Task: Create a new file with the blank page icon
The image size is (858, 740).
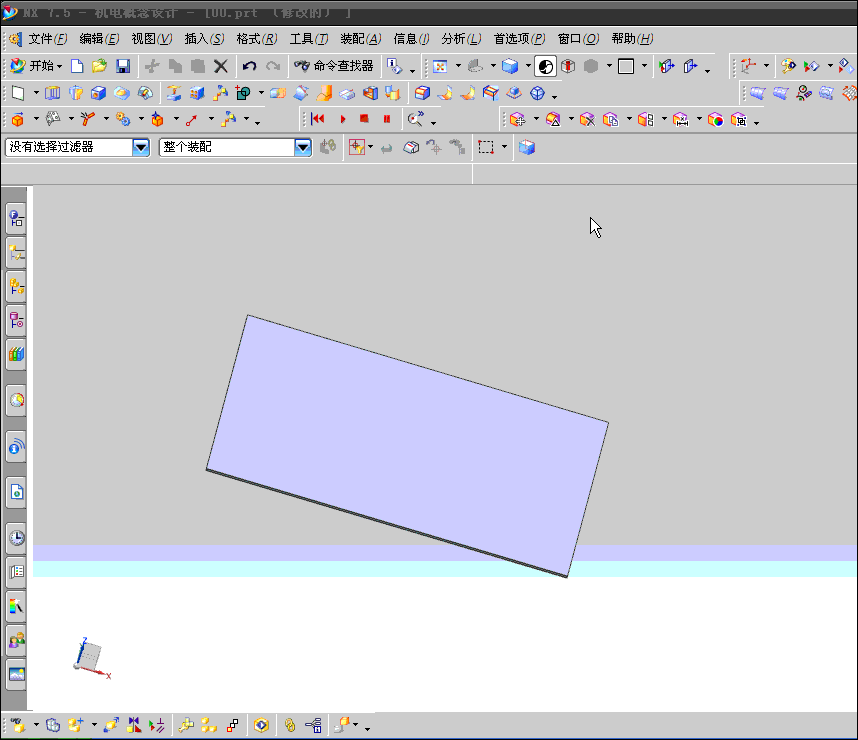Action: (x=77, y=66)
